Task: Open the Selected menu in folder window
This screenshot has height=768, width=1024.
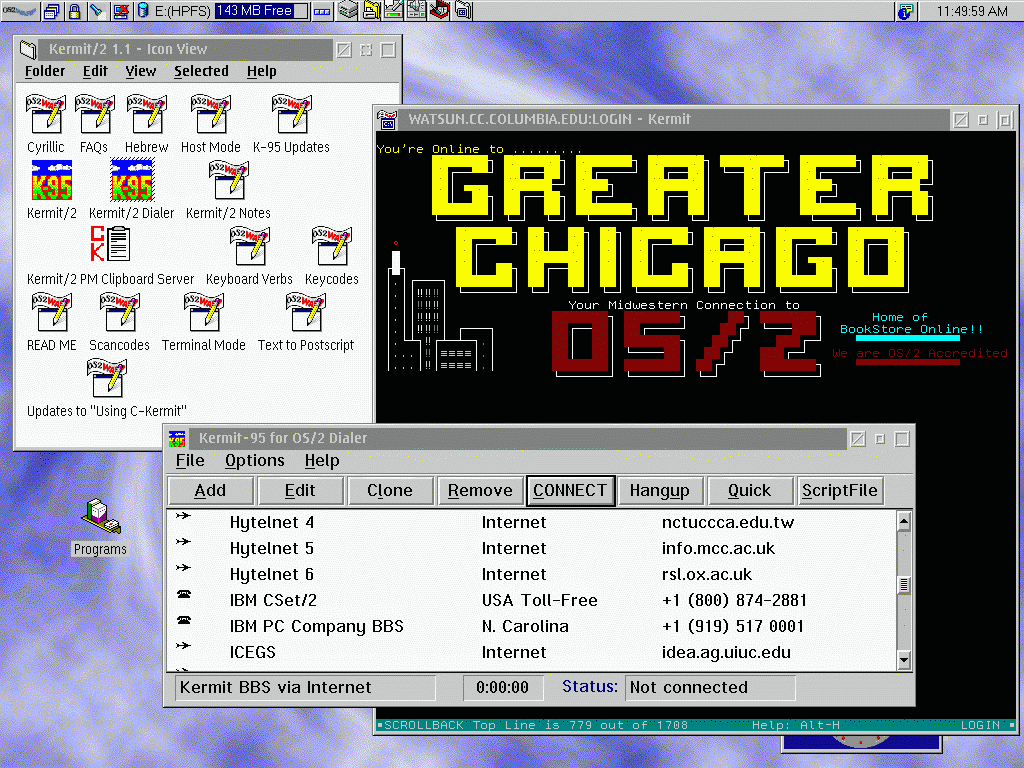Action: (x=201, y=71)
